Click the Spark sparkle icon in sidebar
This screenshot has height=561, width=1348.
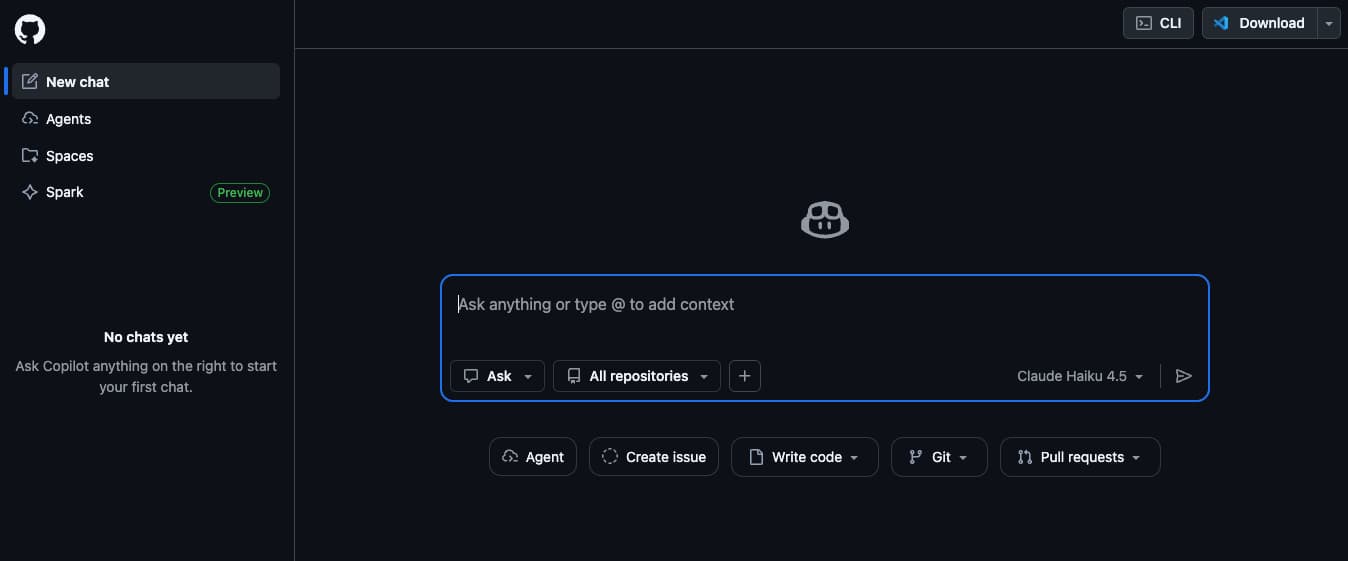click(30, 192)
